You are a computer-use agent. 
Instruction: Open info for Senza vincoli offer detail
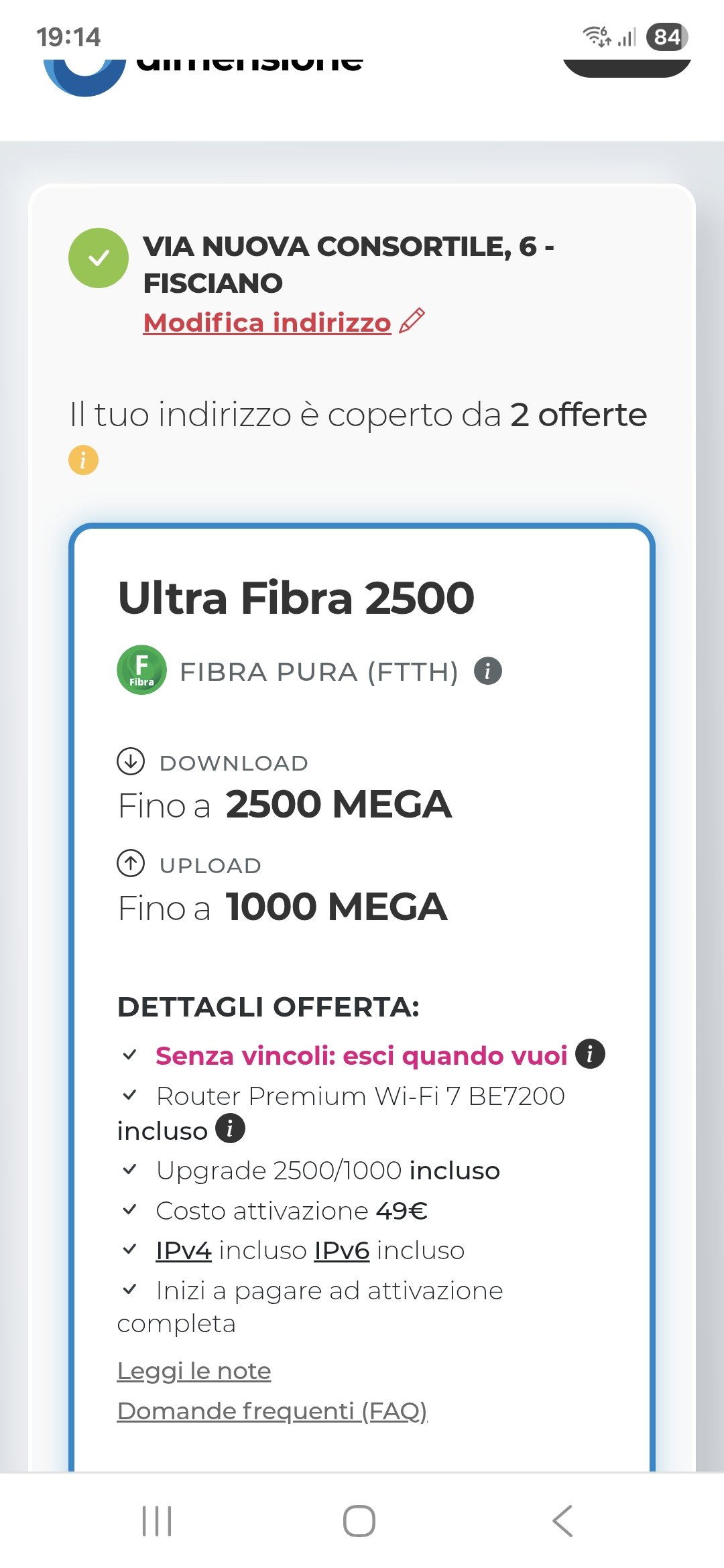point(590,1055)
